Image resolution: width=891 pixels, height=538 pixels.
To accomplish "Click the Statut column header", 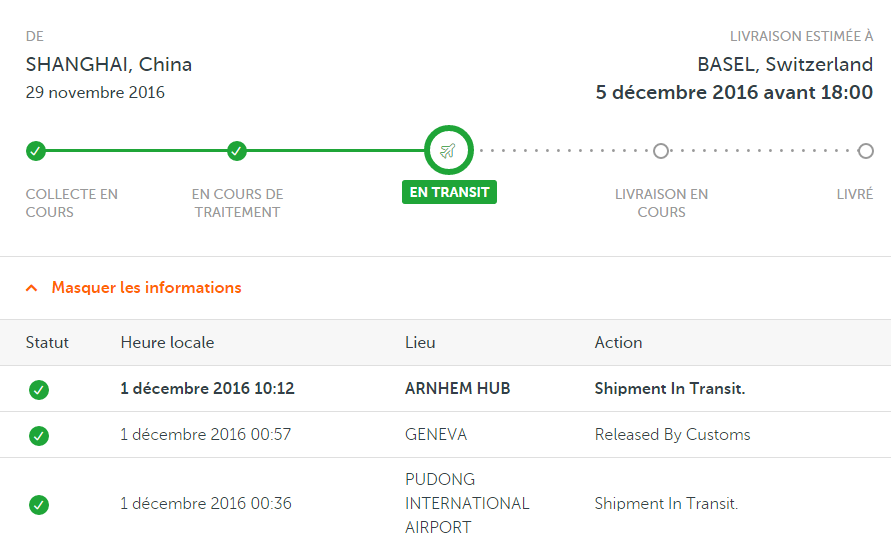I will (x=47, y=343).
